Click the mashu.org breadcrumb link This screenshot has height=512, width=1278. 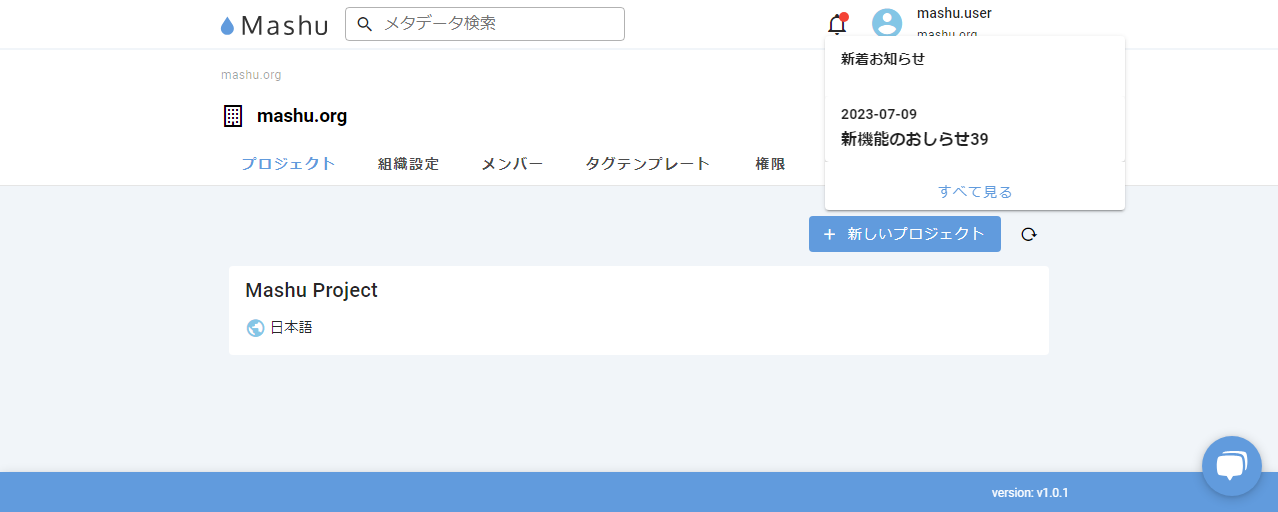click(x=251, y=75)
